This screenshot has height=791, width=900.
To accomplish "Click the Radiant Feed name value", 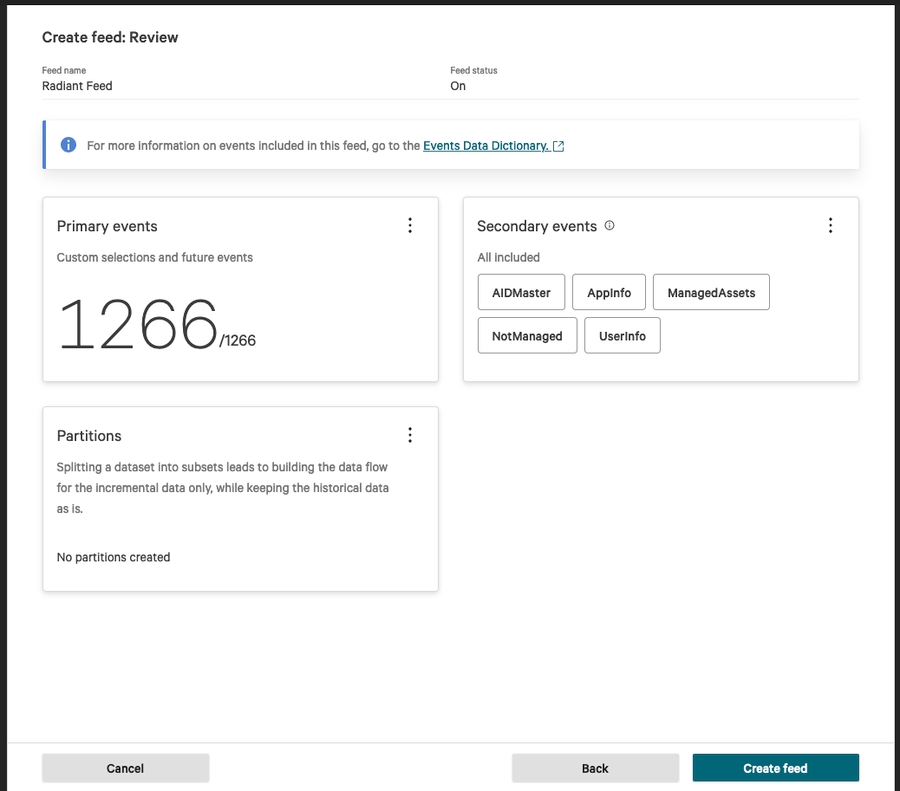I will coord(77,86).
